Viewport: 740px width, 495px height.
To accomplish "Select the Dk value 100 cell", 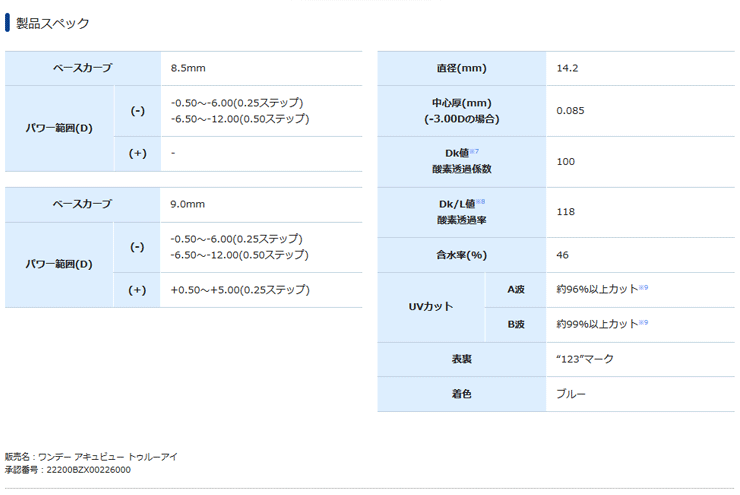I will [x=566, y=161].
